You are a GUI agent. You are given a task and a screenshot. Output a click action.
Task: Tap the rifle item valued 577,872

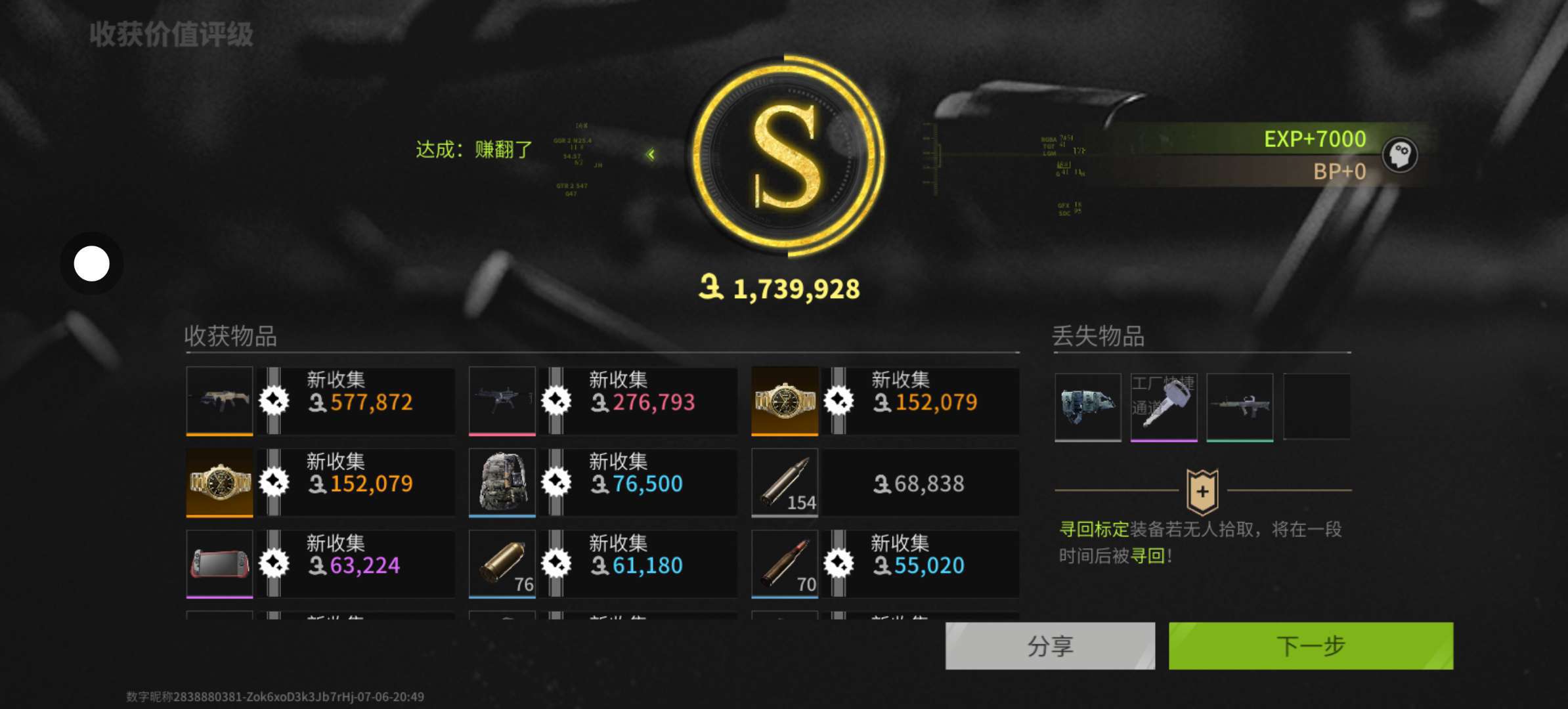219,400
